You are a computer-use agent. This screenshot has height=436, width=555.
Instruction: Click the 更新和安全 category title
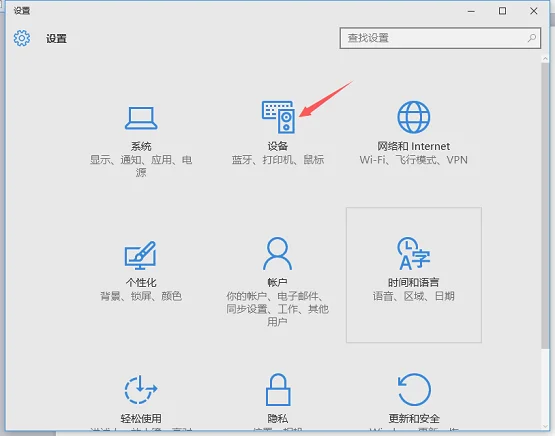414,419
